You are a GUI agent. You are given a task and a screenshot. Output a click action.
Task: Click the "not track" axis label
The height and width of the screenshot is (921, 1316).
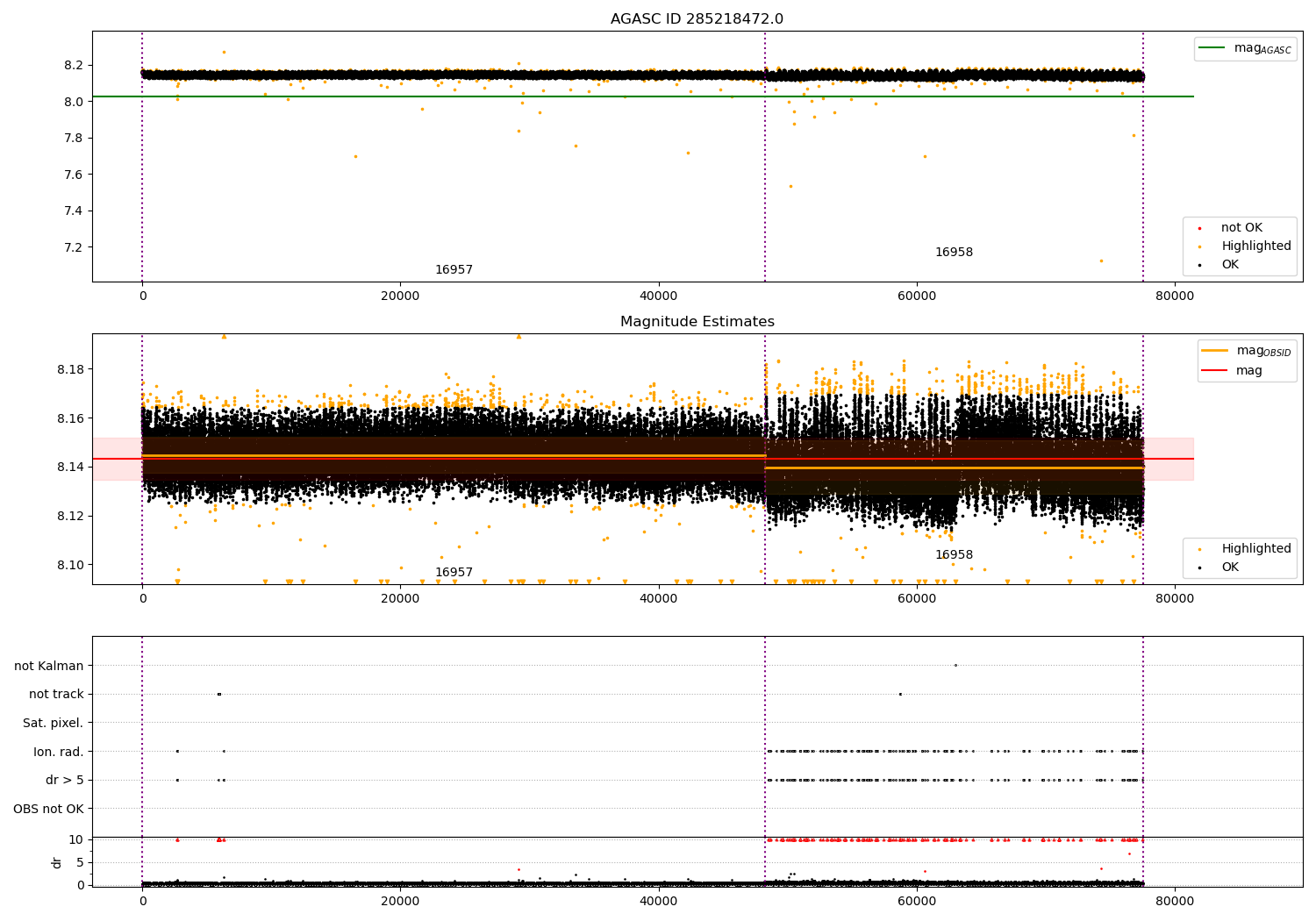[56, 694]
